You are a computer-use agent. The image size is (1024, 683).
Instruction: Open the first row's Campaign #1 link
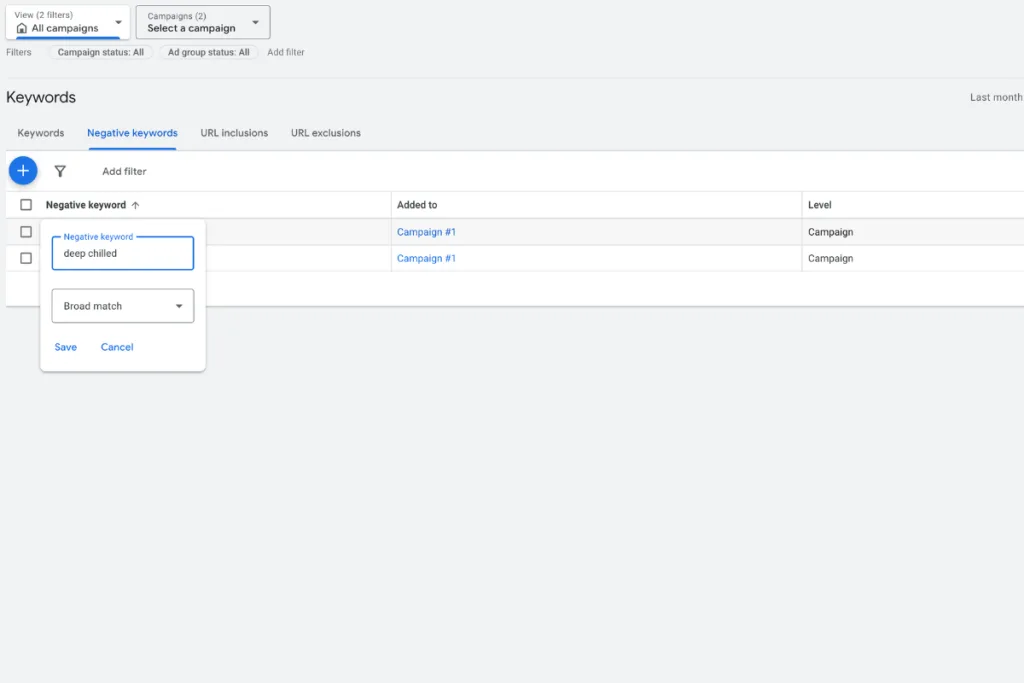click(426, 232)
